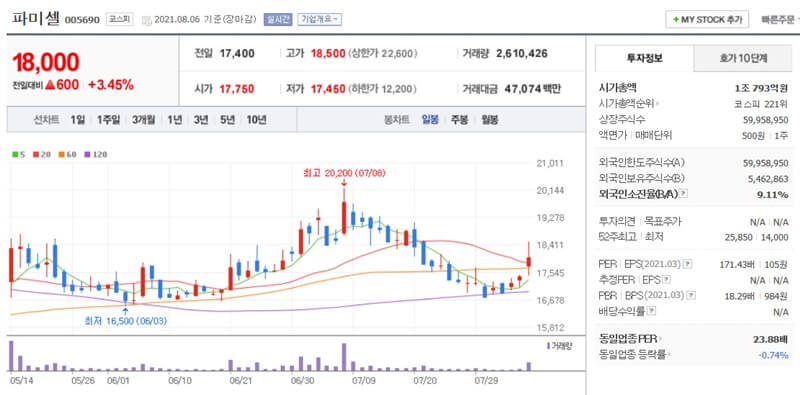Toggle the 실시간 realtime button

278,19
